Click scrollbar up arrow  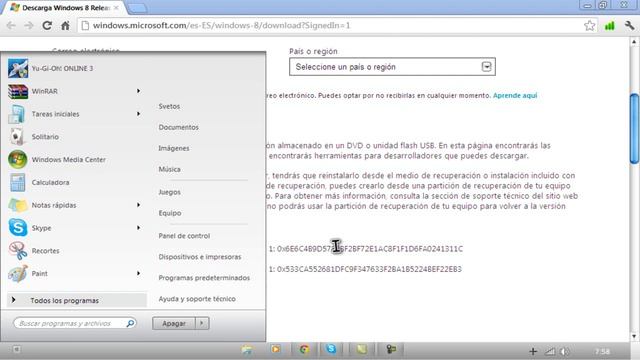[x=634, y=42]
